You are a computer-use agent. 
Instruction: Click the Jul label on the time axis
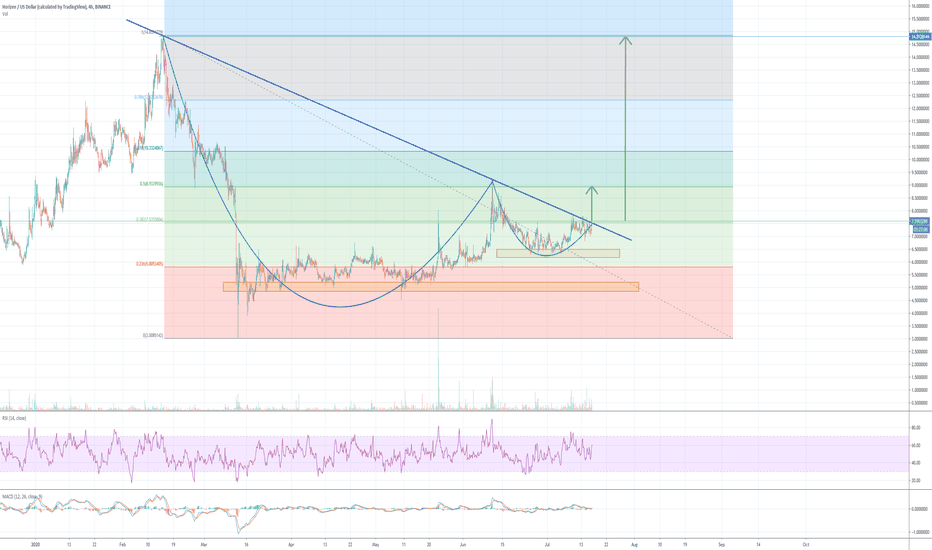coord(547,544)
